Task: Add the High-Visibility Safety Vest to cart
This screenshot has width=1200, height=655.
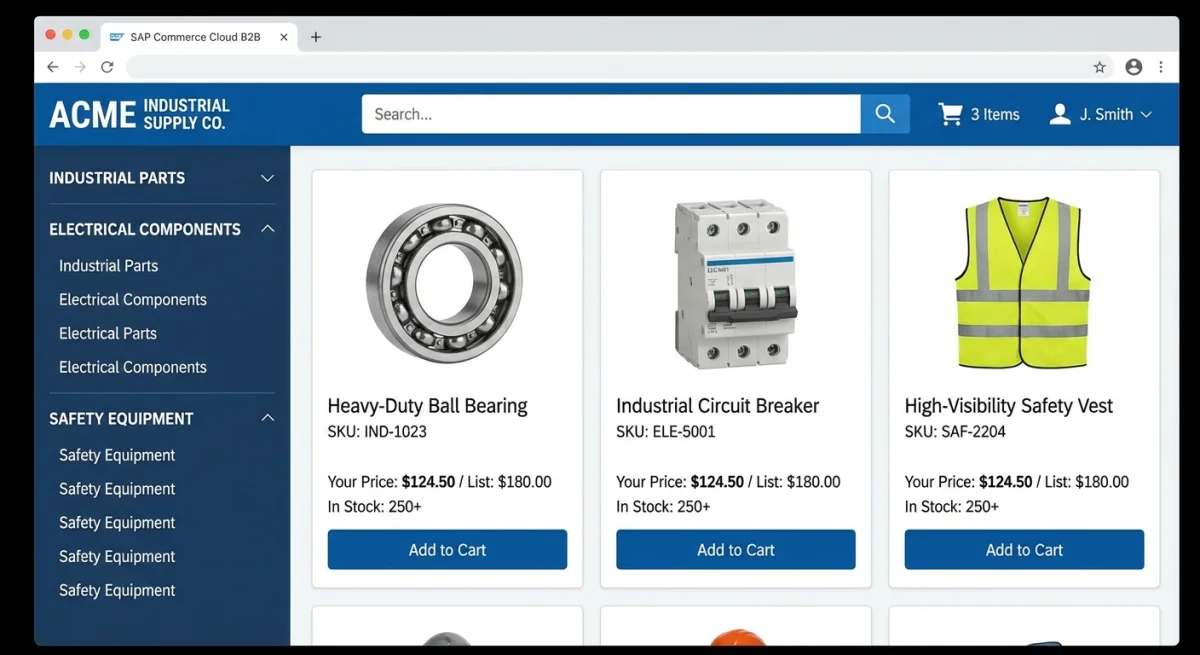Action: (x=1023, y=549)
